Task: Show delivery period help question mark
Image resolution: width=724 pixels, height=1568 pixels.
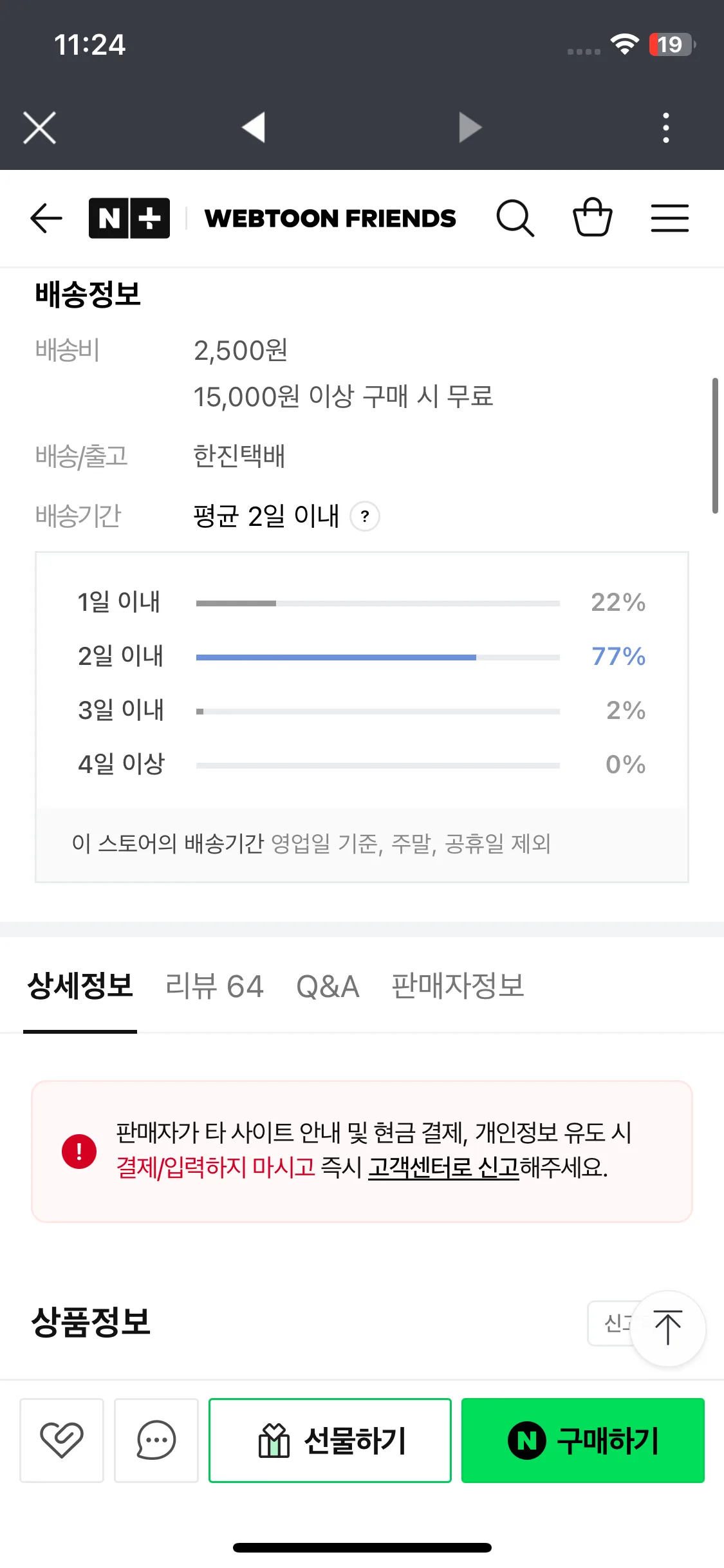Action: click(365, 516)
